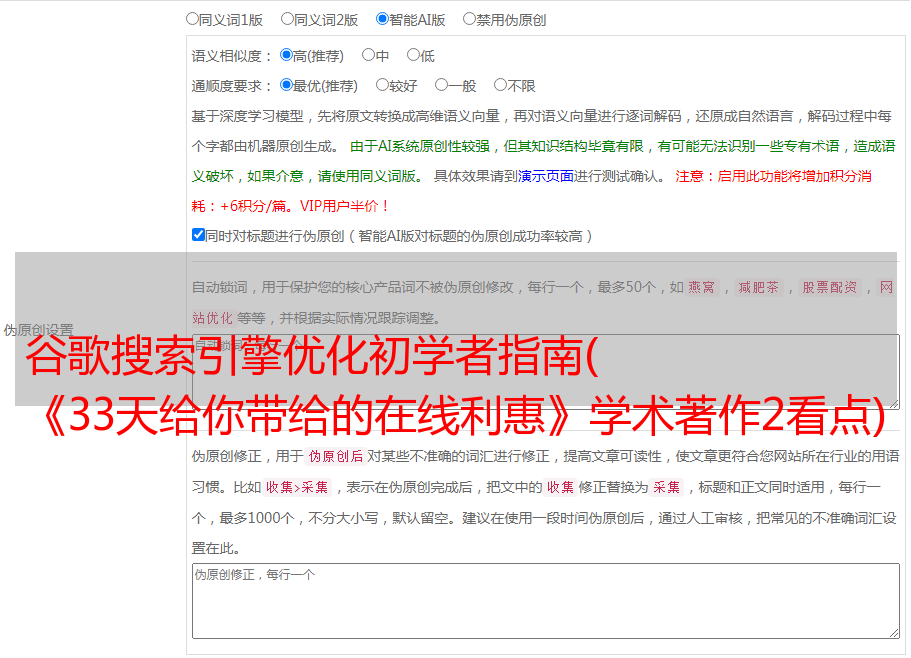The image size is (911, 658).
Task: Set 通顺度要求 to 最优(推荐)
Action: pyautogui.click(x=286, y=85)
